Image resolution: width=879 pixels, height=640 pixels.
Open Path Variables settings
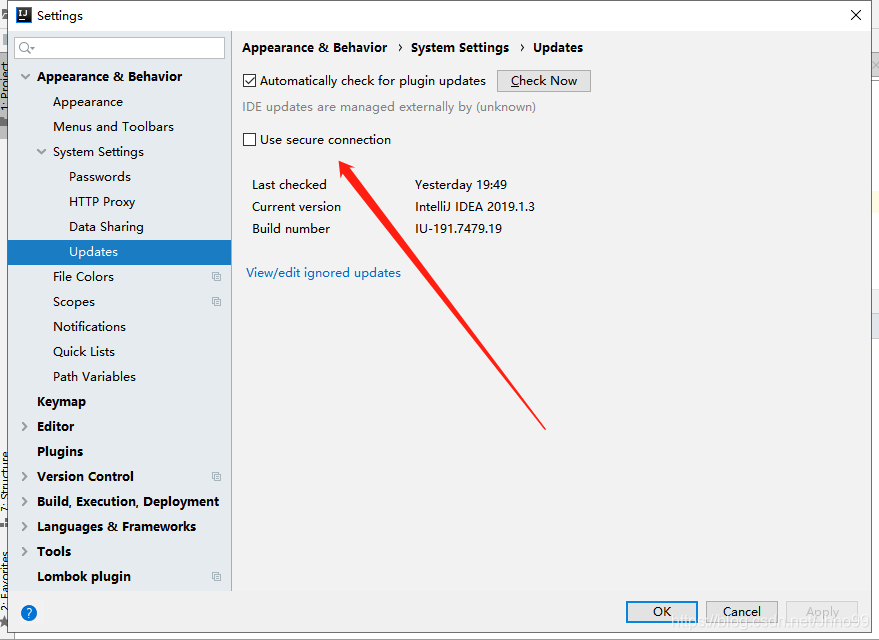[x=94, y=377]
